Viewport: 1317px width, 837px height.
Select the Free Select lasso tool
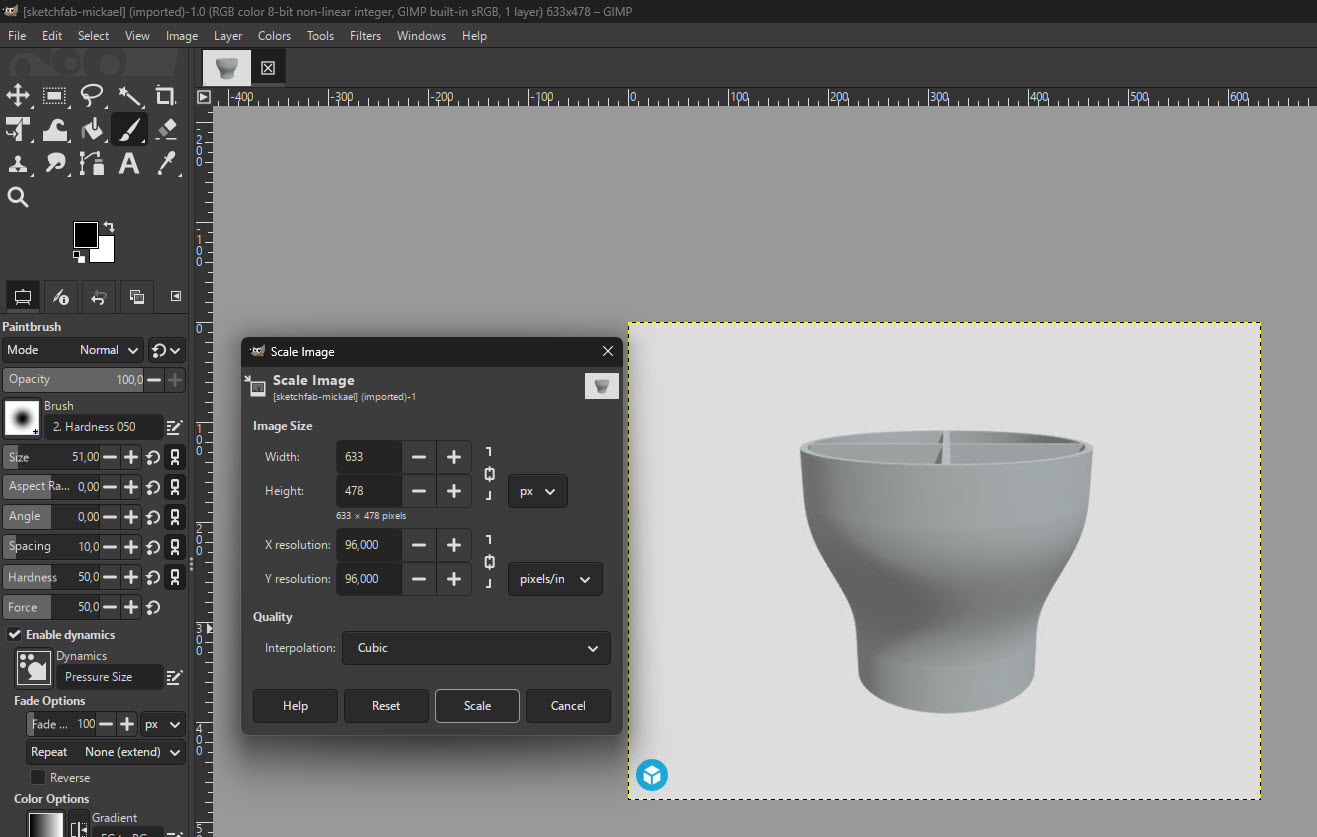92,96
